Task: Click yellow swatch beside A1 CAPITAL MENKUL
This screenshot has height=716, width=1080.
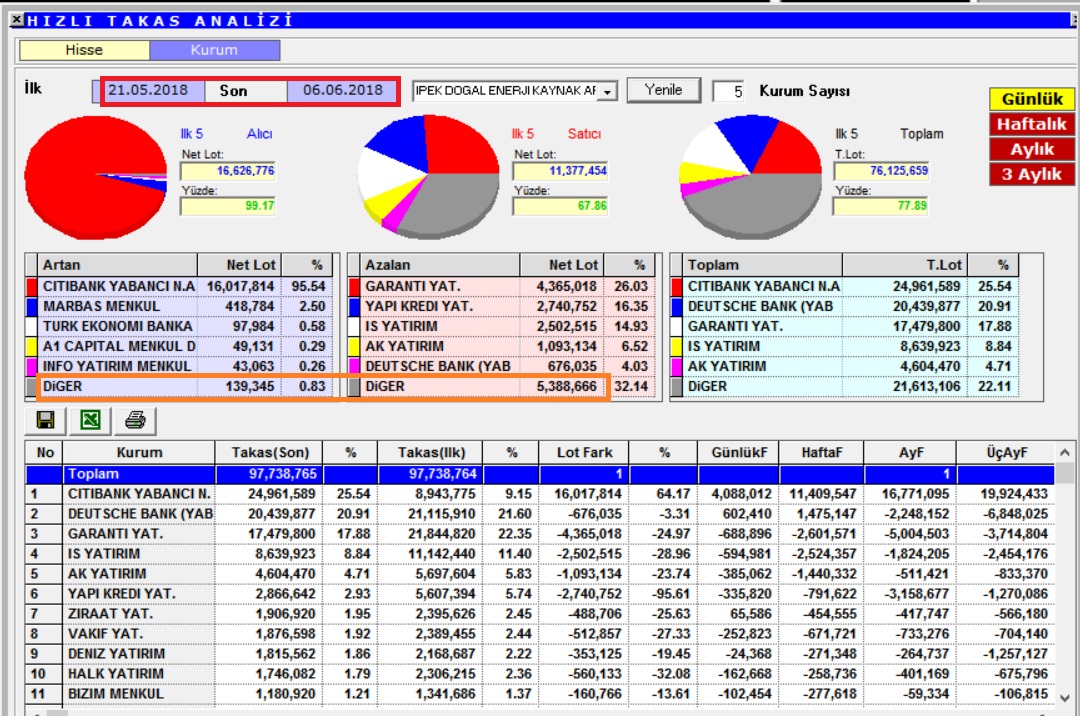Action: point(31,346)
